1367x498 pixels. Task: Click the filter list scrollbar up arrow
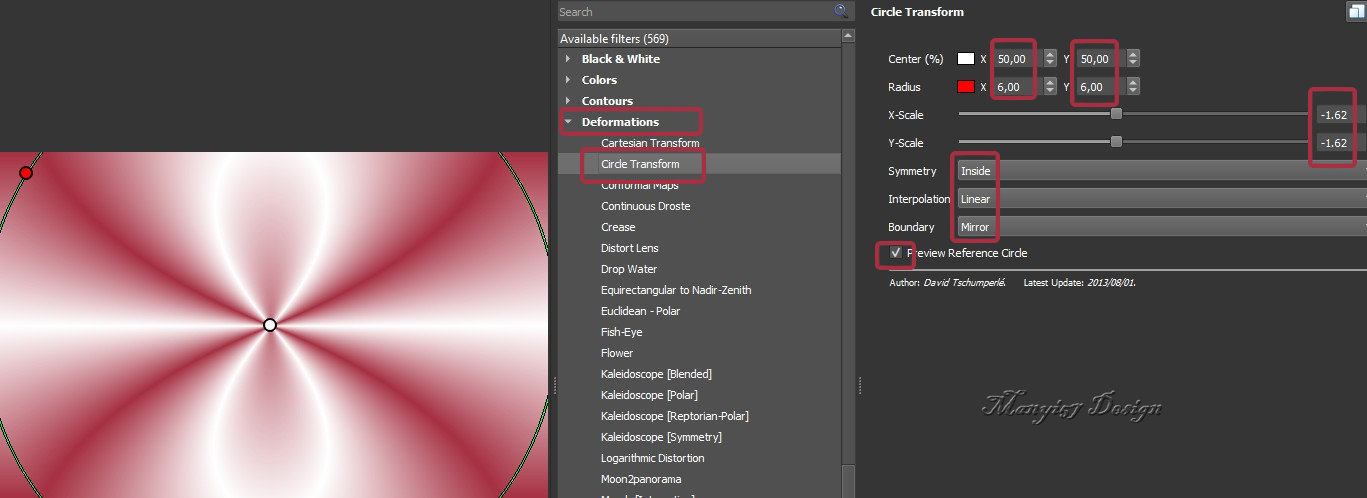(848, 35)
